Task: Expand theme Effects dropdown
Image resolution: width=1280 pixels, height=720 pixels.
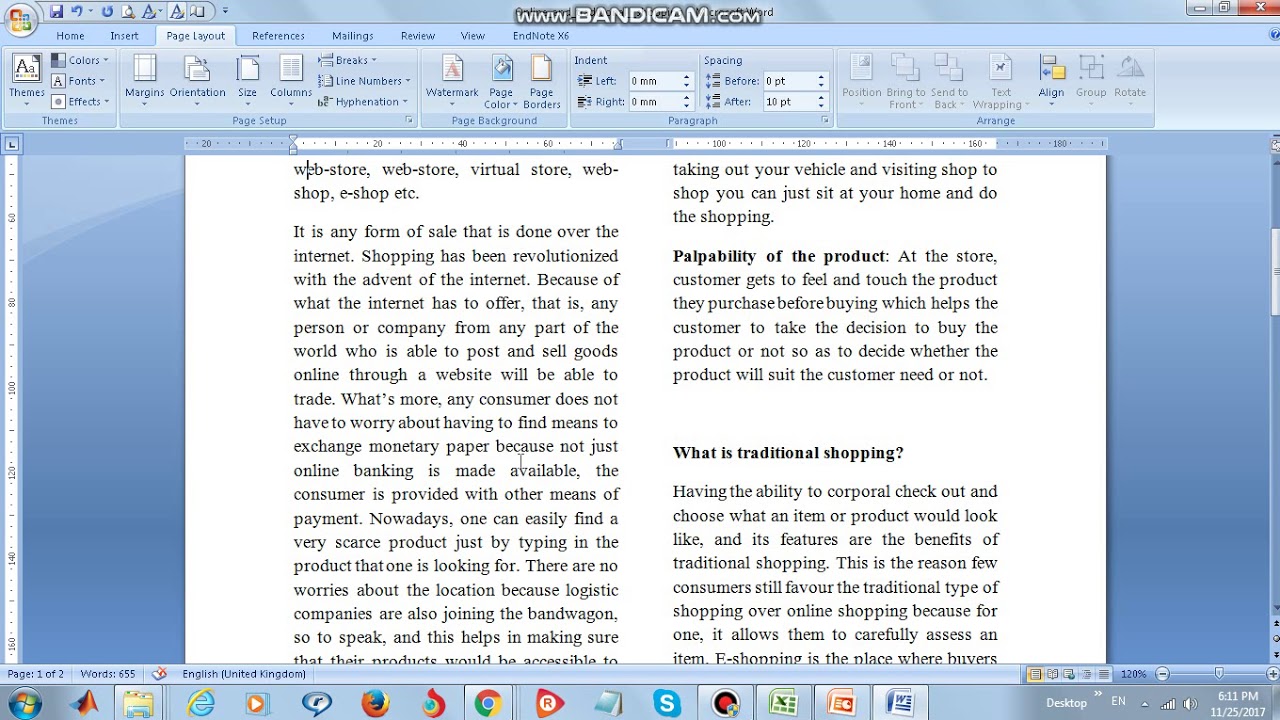Action: pyautogui.click(x=79, y=101)
